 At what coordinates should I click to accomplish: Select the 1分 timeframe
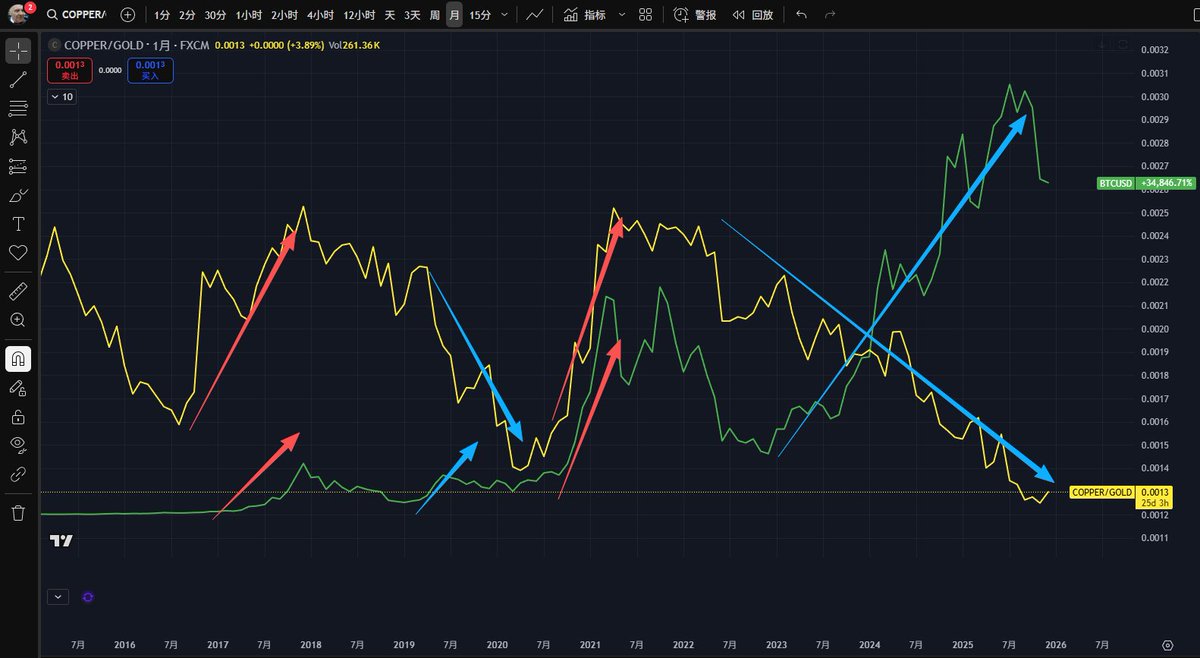pyautogui.click(x=162, y=15)
